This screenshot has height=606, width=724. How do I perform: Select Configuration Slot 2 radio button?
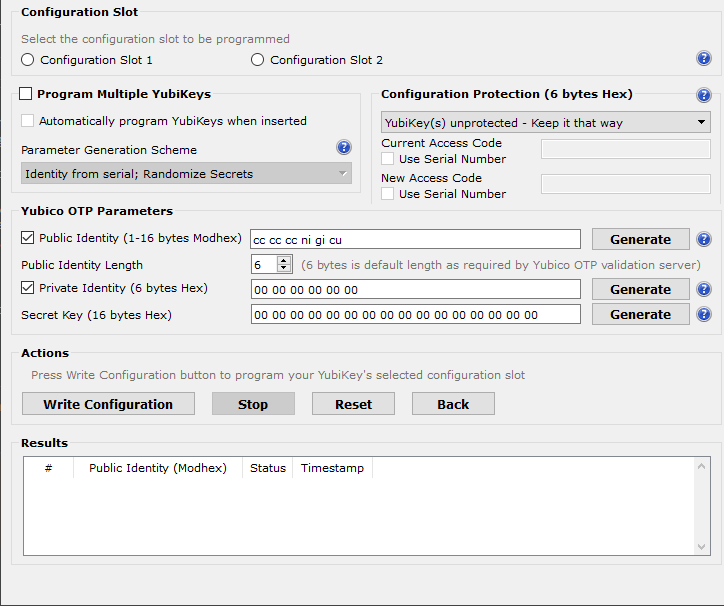coord(258,60)
